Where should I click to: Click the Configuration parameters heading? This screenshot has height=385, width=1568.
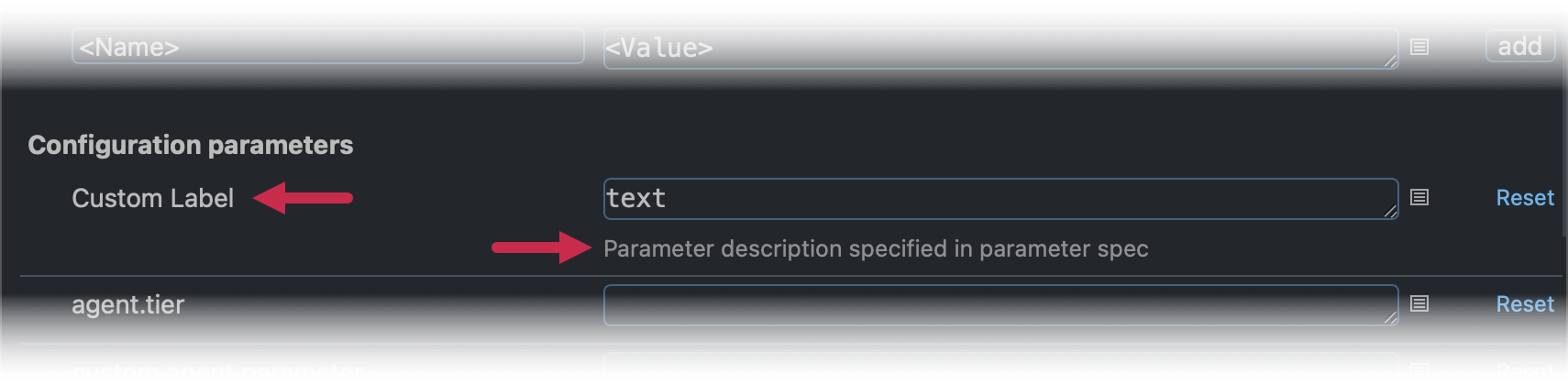coord(190,145)
